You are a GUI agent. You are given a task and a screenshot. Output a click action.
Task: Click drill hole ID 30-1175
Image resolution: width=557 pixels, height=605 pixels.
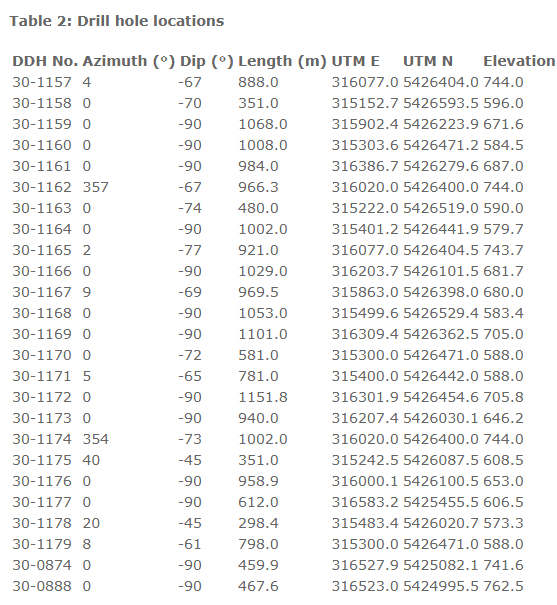point(42,460)
